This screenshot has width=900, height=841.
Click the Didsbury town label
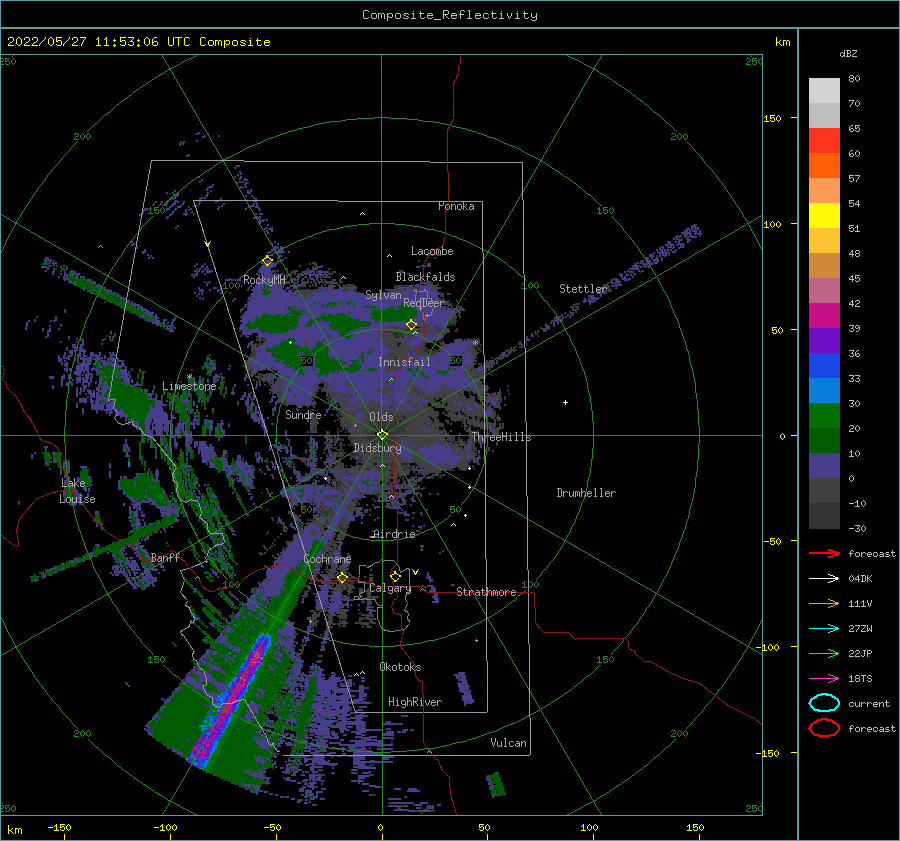[378, 448]
